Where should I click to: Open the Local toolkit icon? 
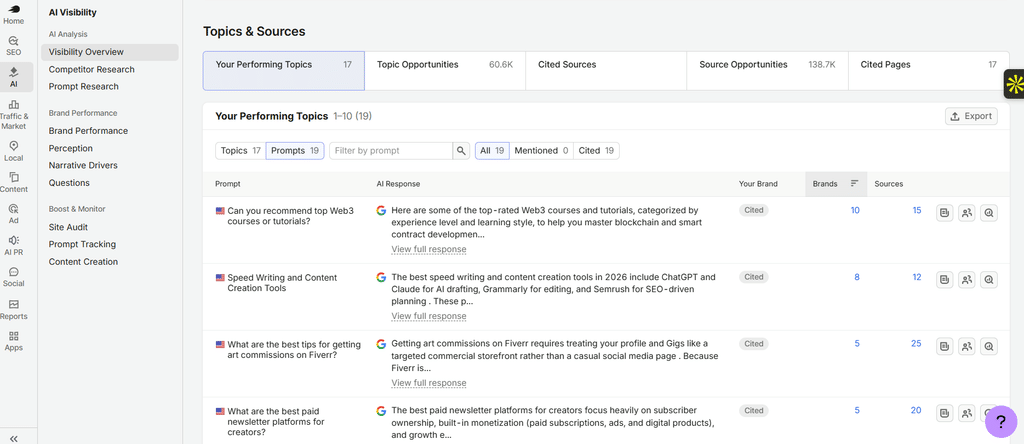point(14,151)
